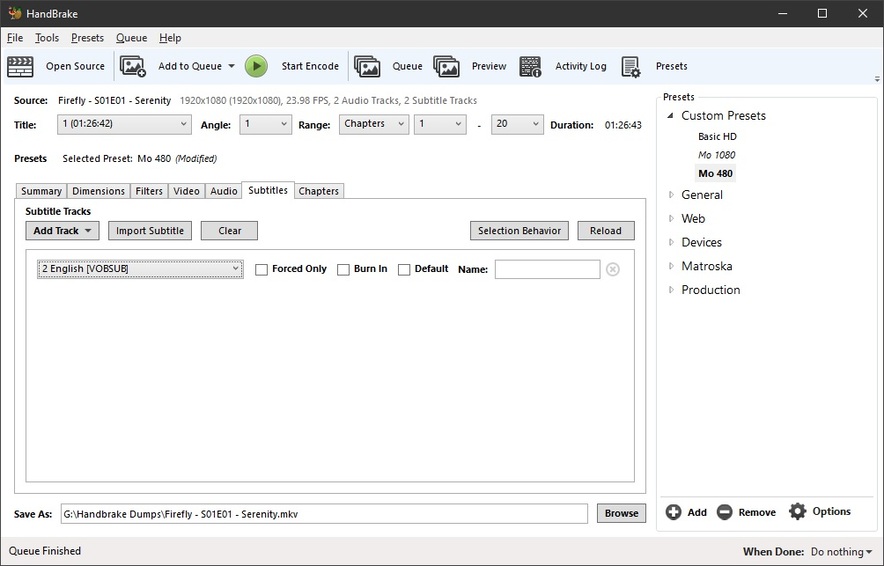Expand the Production presets group
The image size is (884, 566).
pos(671,289)
